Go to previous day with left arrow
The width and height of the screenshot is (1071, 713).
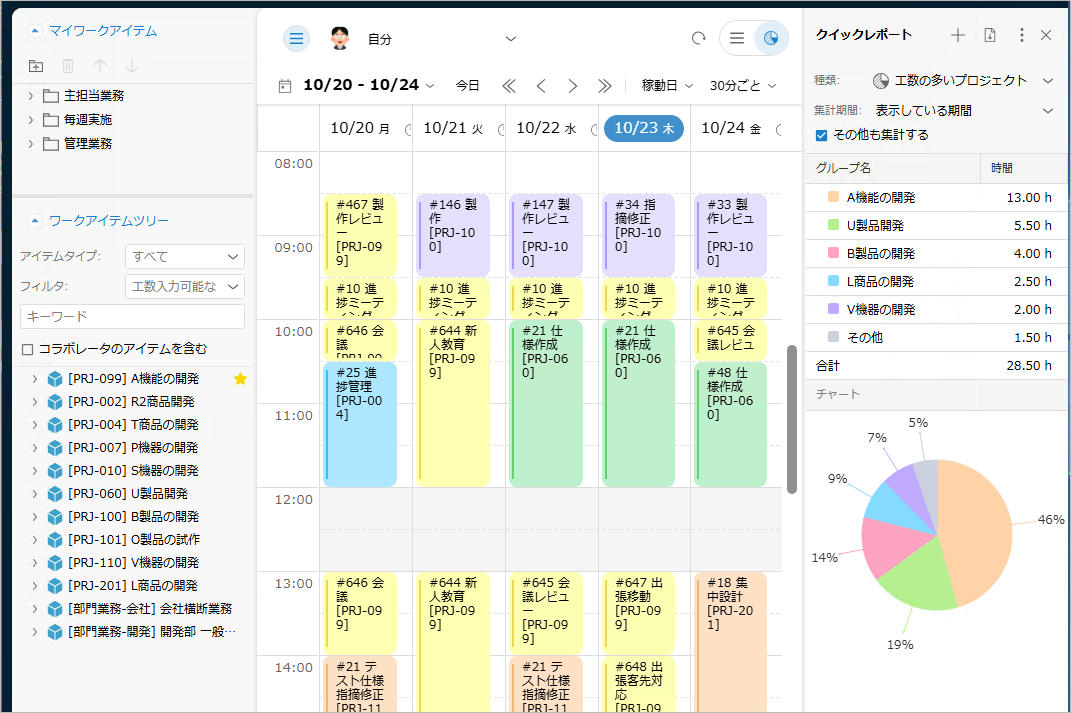(541, 86)
